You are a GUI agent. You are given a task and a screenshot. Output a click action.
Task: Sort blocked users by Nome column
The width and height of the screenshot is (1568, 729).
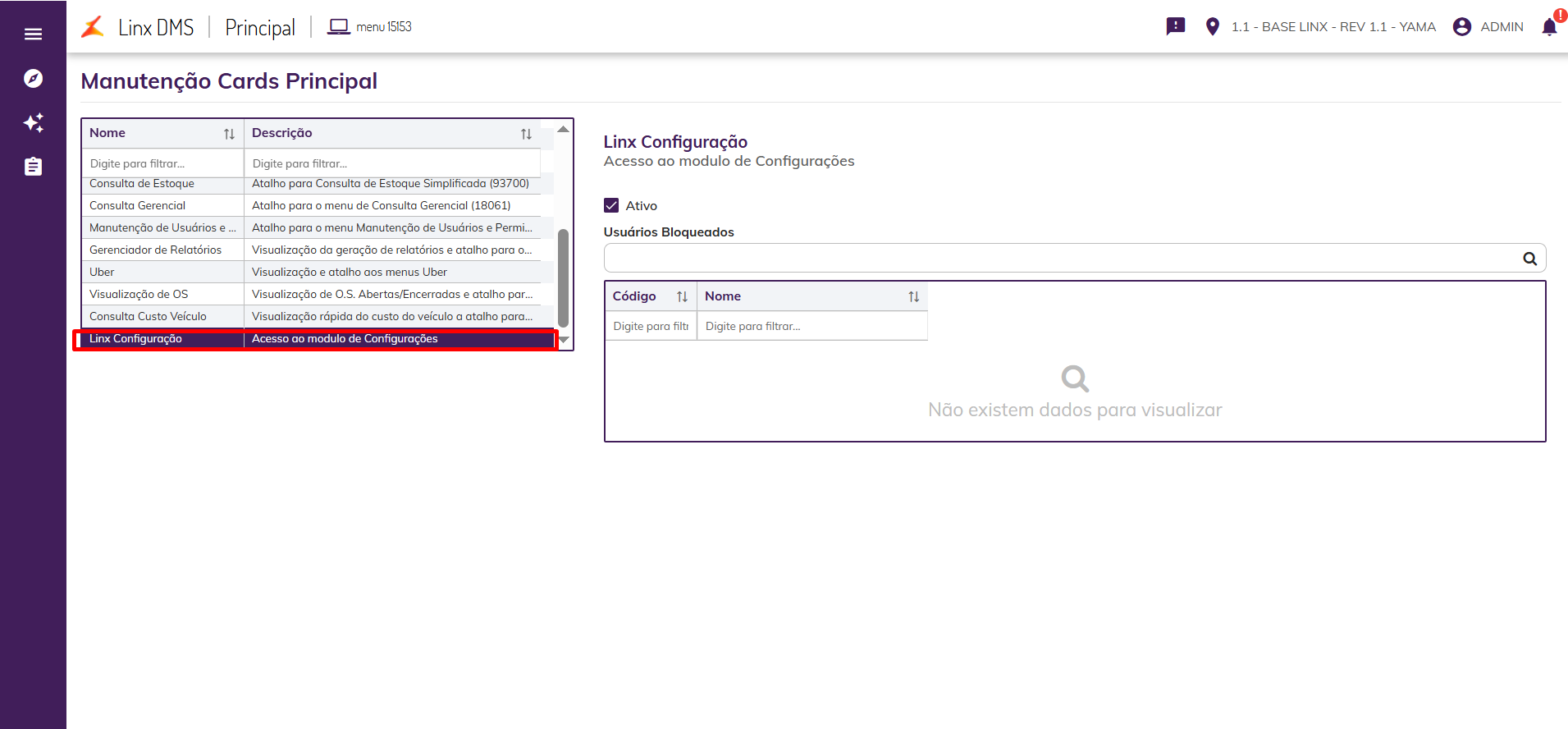[913, 296]
